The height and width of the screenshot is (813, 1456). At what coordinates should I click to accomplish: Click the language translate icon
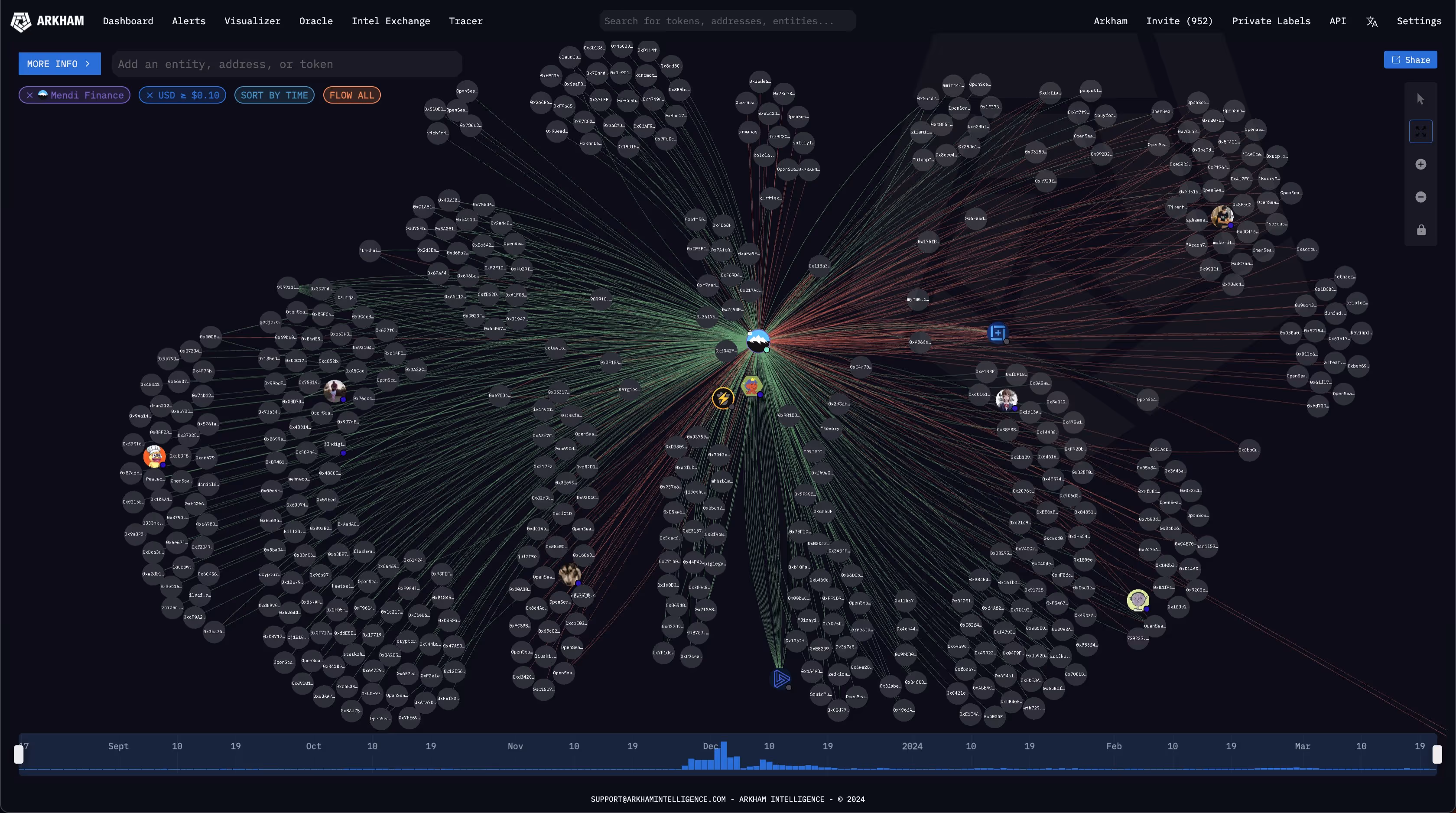[1371, 22]
